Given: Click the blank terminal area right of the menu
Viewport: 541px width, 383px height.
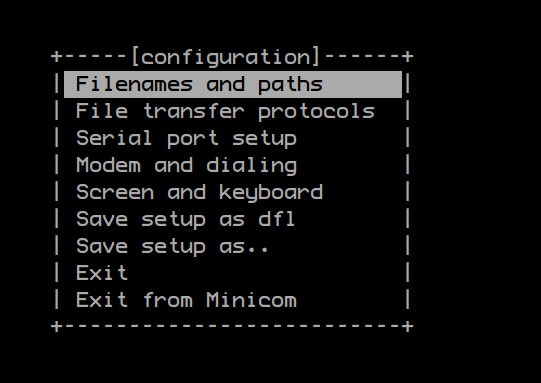Looking at the screenshot, I should 476,192.
